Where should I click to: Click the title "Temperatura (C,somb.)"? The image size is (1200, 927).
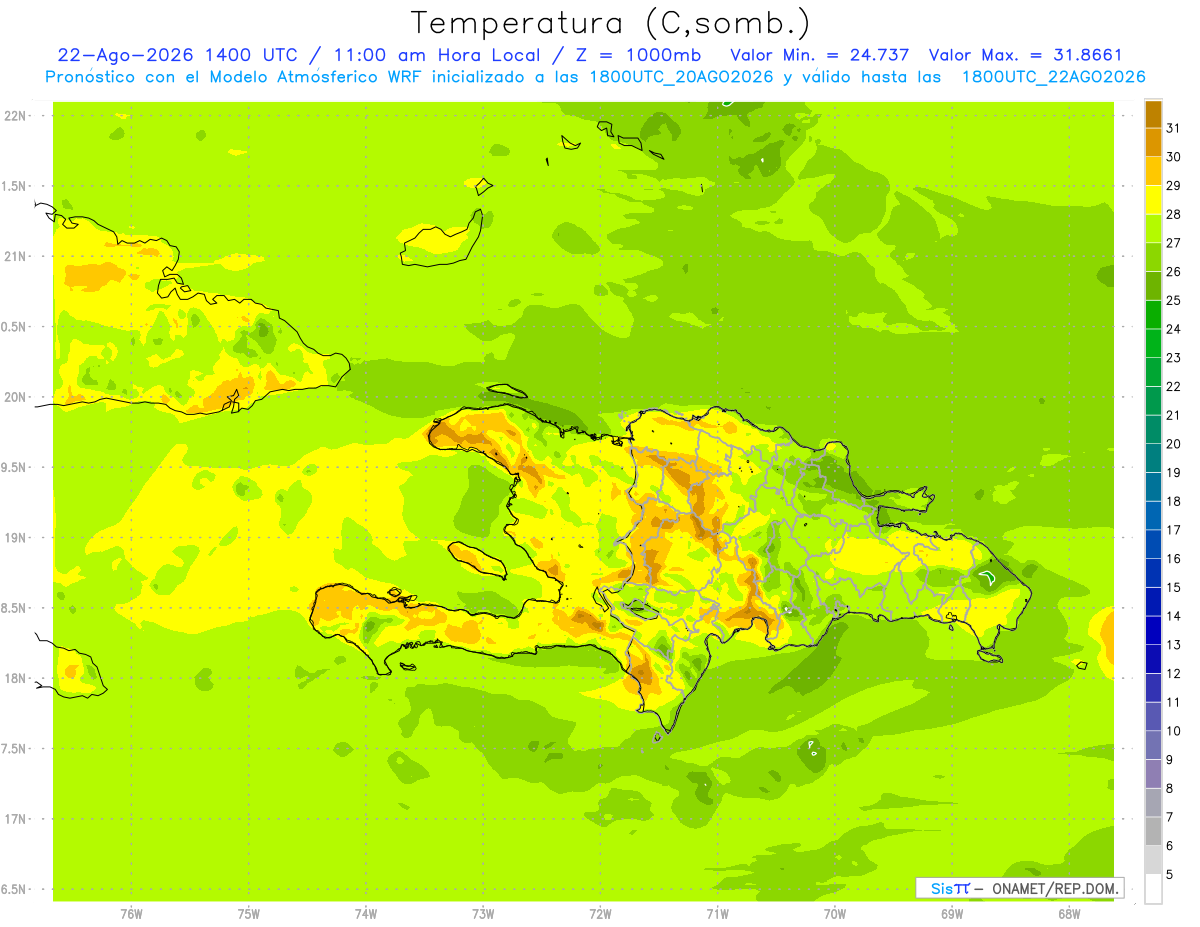(610, 23)
